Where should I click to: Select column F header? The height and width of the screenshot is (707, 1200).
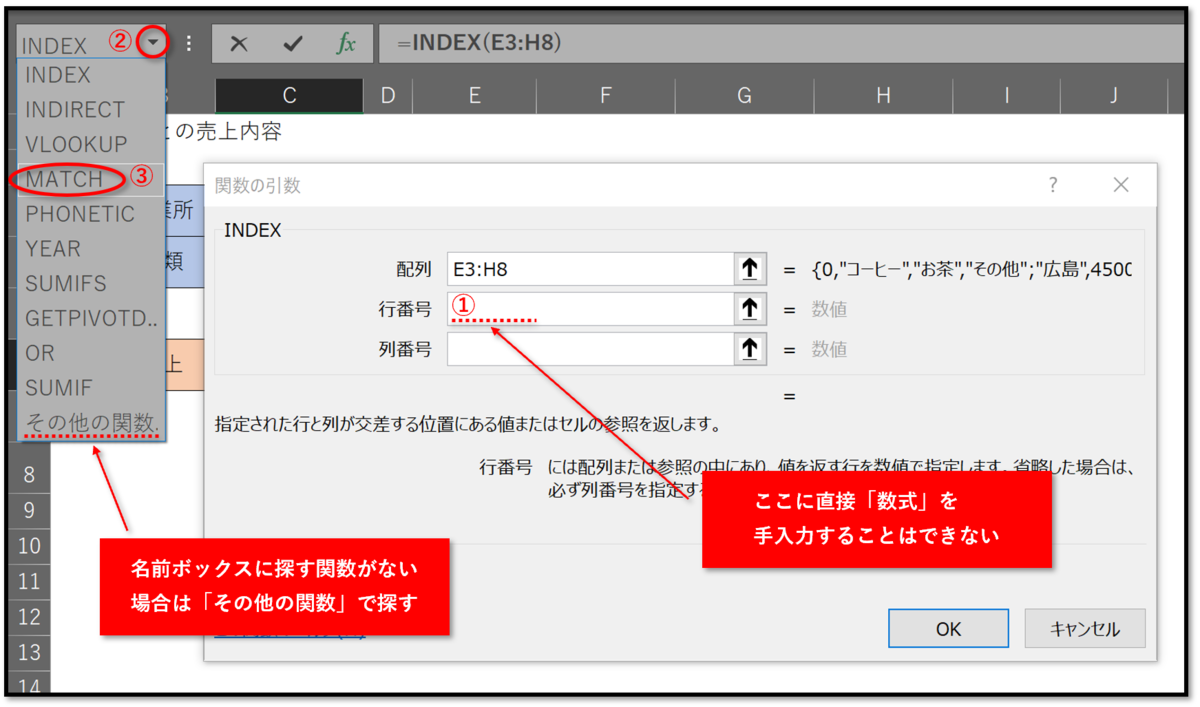coord(606,96)
